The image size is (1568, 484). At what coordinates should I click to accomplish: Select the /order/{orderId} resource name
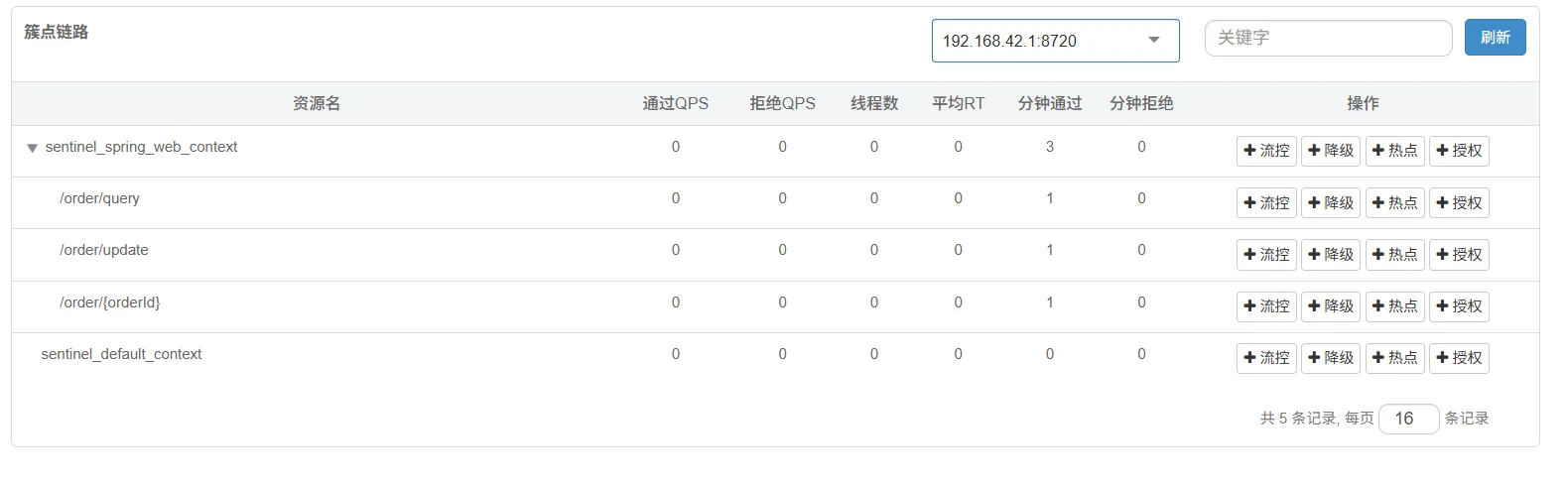pos(109,302)
